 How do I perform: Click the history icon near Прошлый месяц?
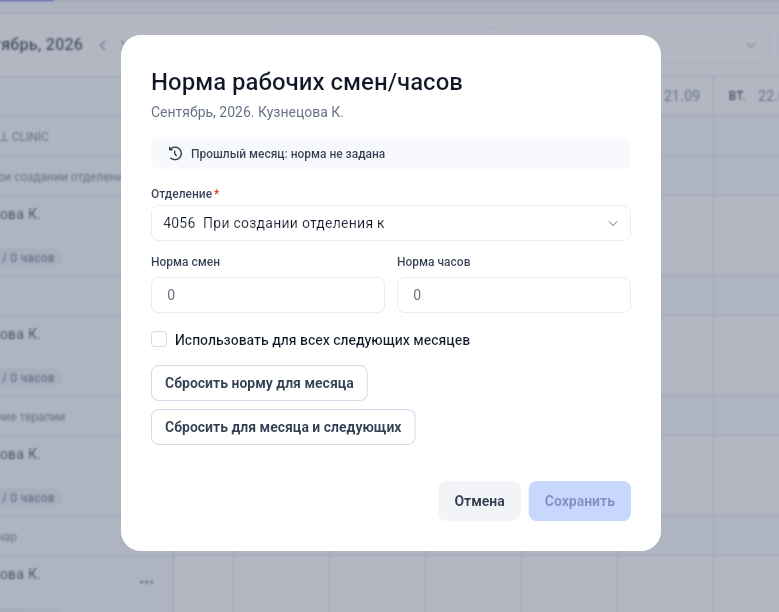[x=175, y=153]
